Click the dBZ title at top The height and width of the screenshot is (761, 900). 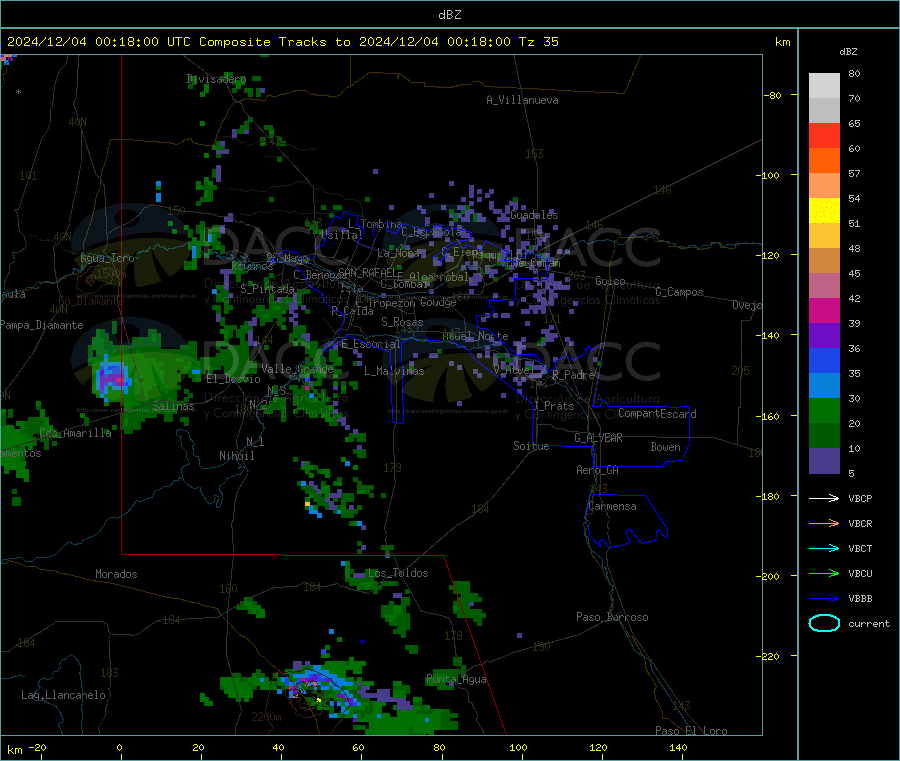[x=449, y=15]
